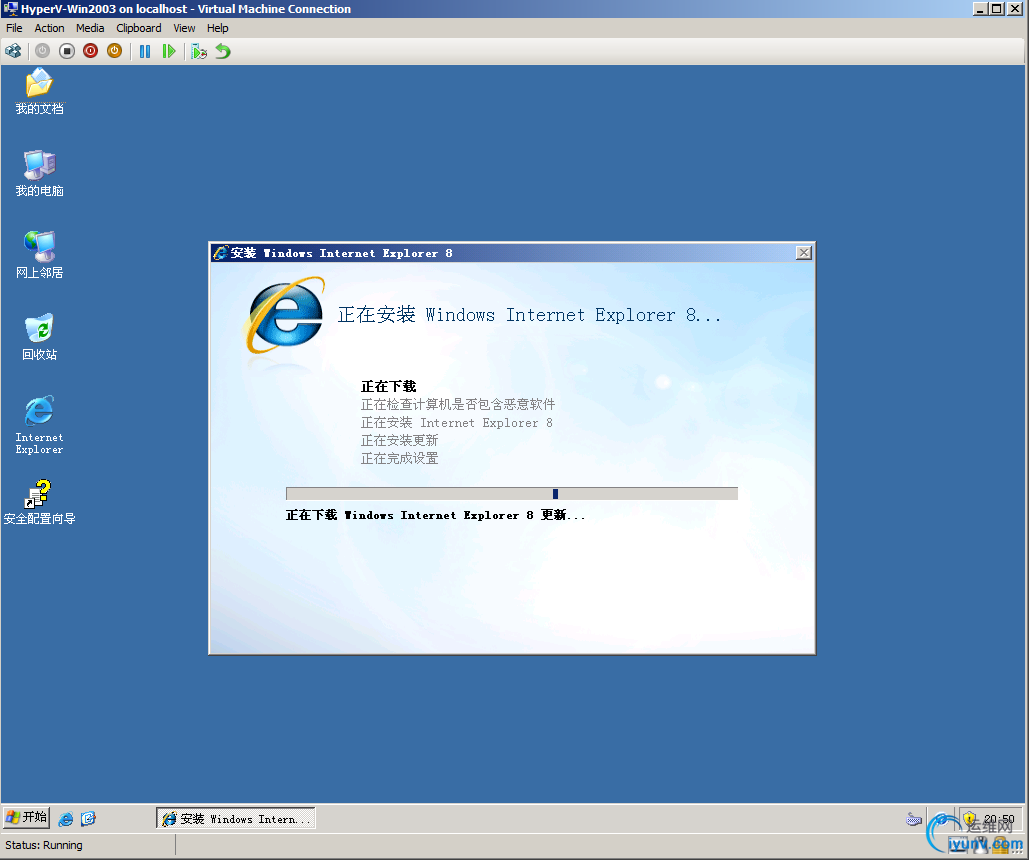This screenshot has width=1029, height=860.
Task: Click the Status: Running status bar text
Action: pyautogui.click(x=44, y=845)
